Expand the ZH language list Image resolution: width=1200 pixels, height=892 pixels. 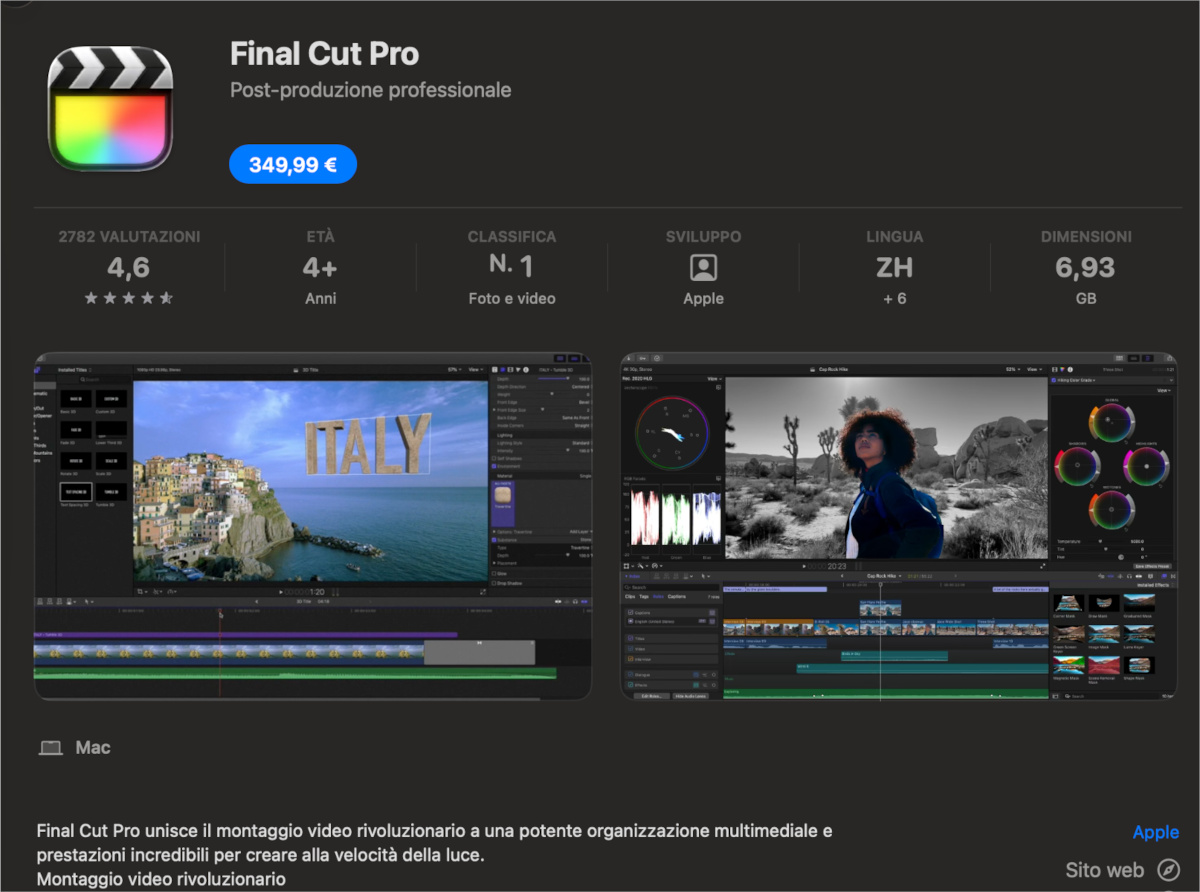click(x=894, y=268)
